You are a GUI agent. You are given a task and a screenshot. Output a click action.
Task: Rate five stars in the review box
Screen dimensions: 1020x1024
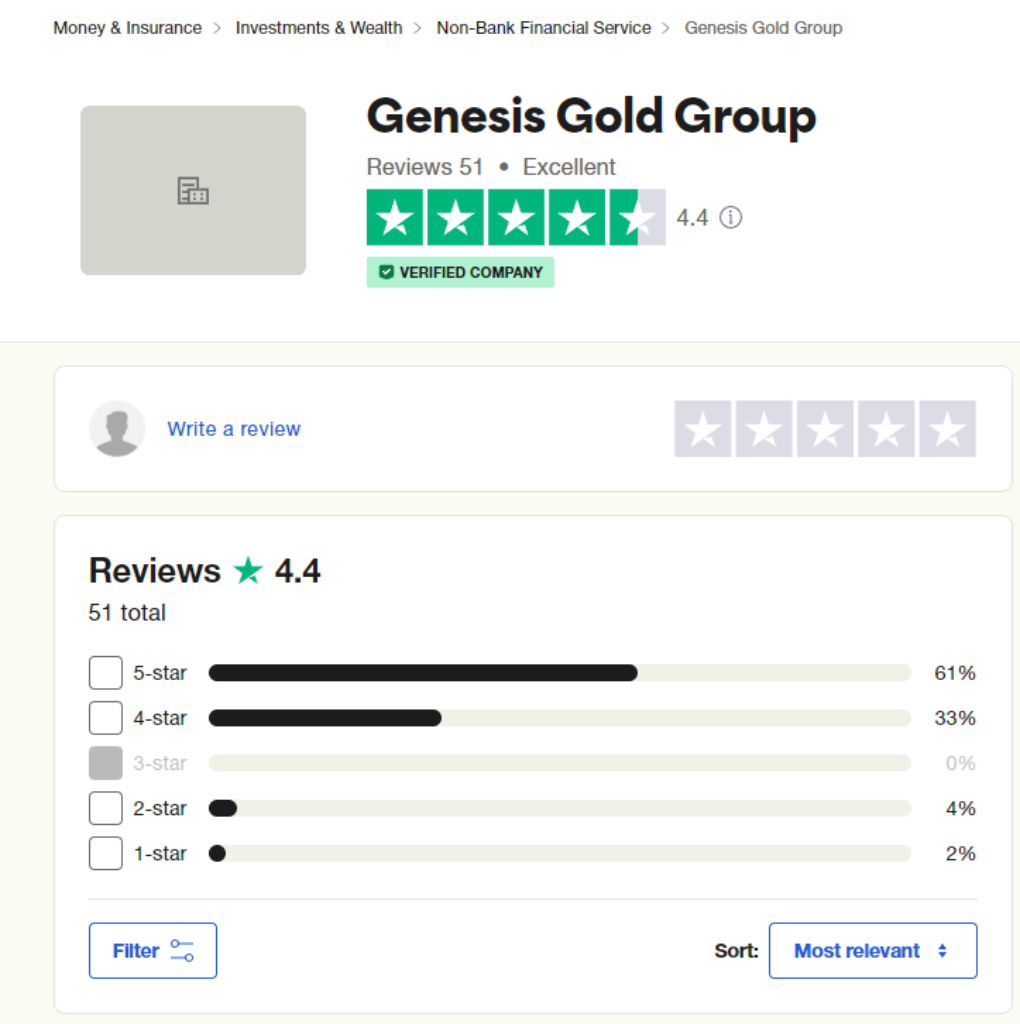click(x=947, y=429)
